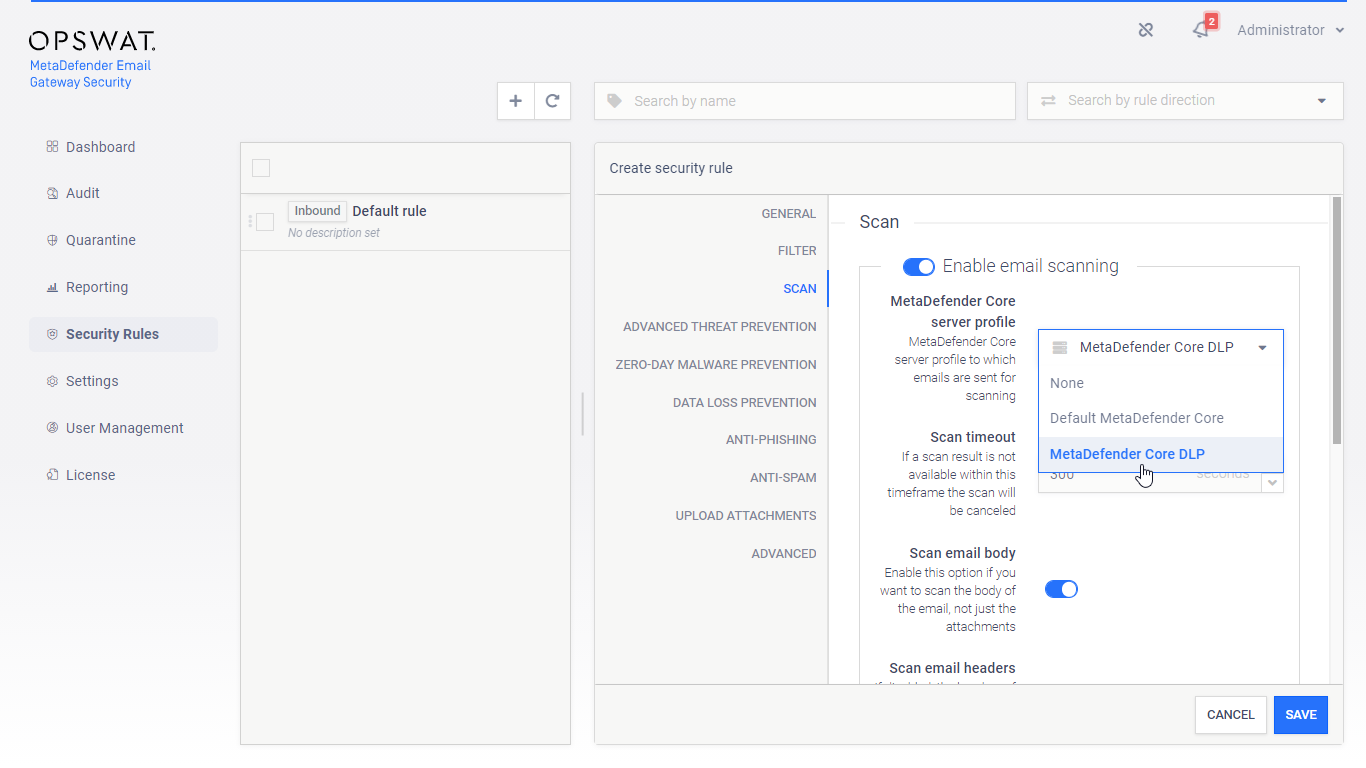Open the Settings page
This screenshot has width=1366, height=768.
(x=92, y=381)
